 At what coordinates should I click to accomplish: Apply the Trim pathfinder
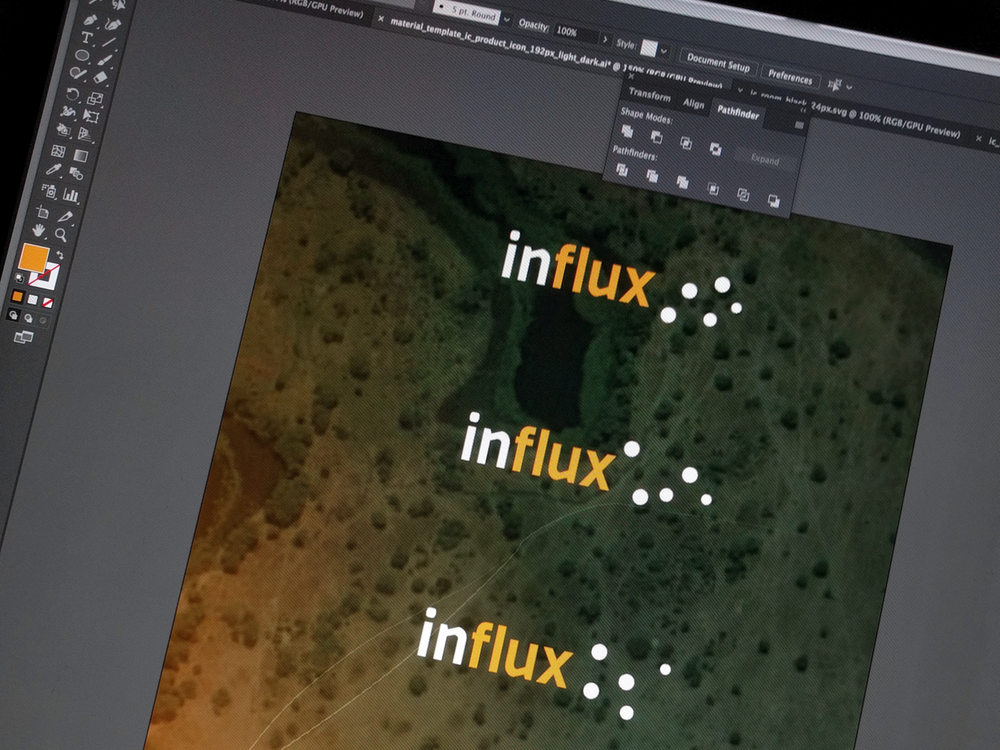pos(652,176)
